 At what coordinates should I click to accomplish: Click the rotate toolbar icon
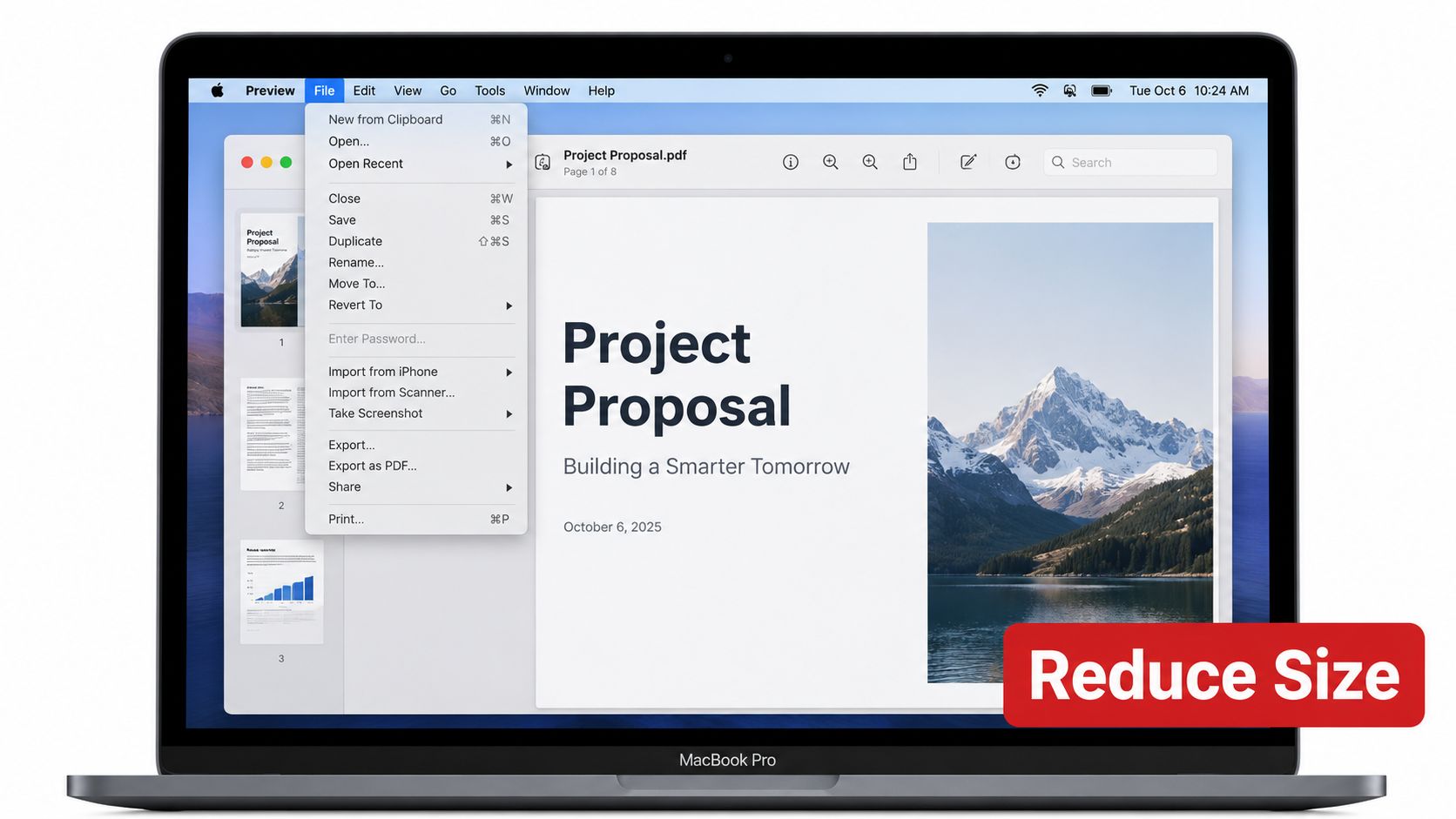tap(1013, 162)
